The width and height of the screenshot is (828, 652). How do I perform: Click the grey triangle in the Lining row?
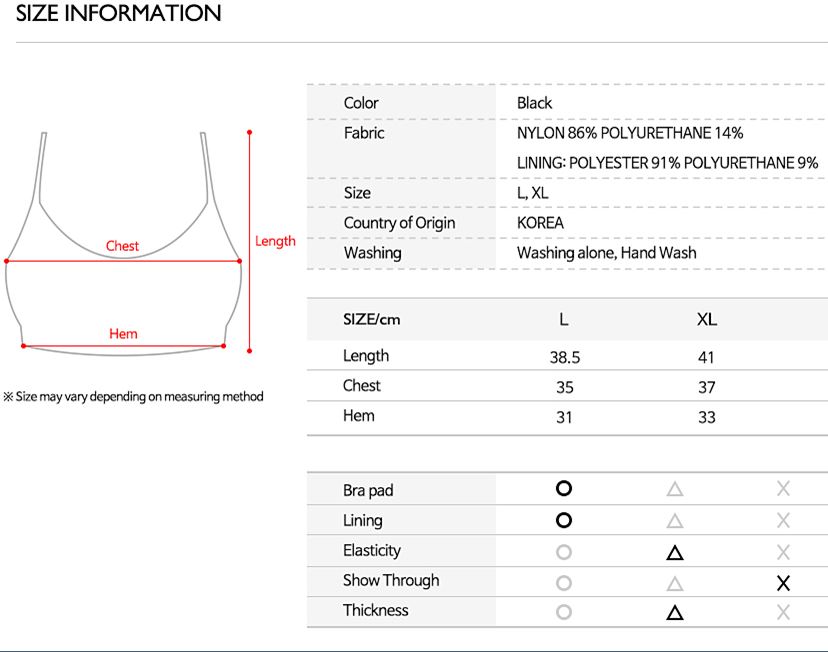coord(675,521)
